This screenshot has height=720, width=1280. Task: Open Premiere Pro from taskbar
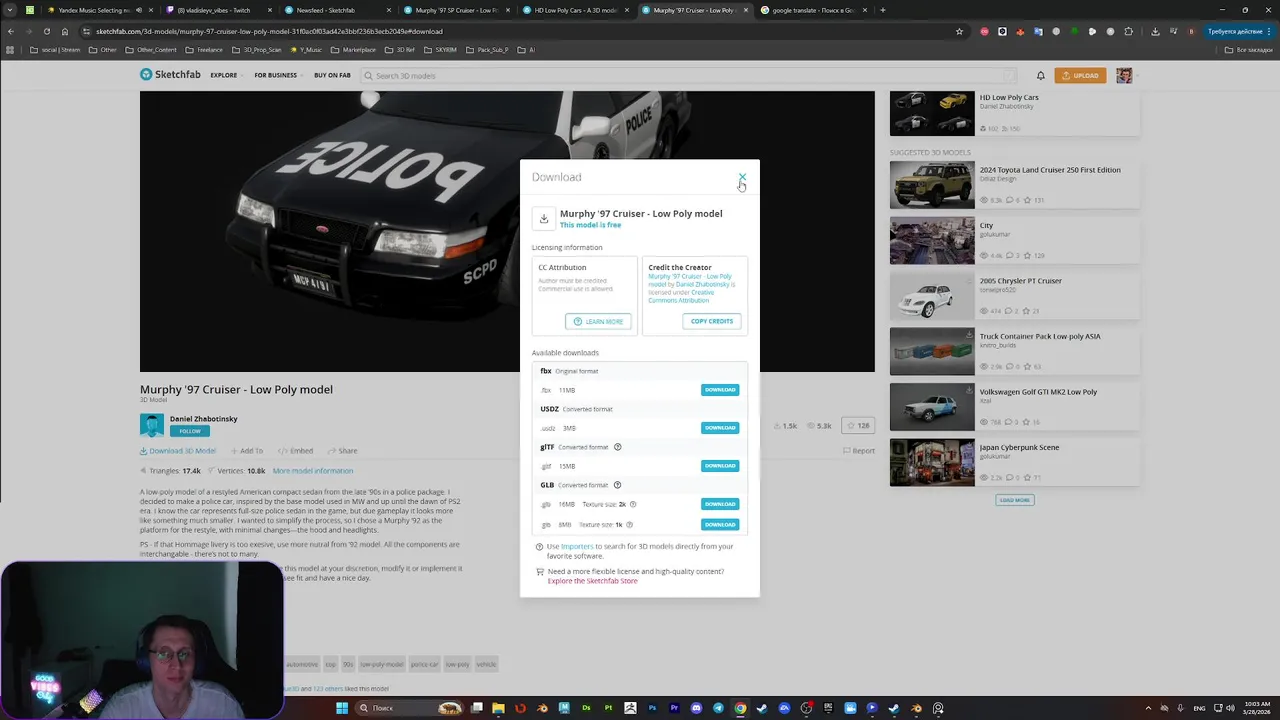[674, 708]
